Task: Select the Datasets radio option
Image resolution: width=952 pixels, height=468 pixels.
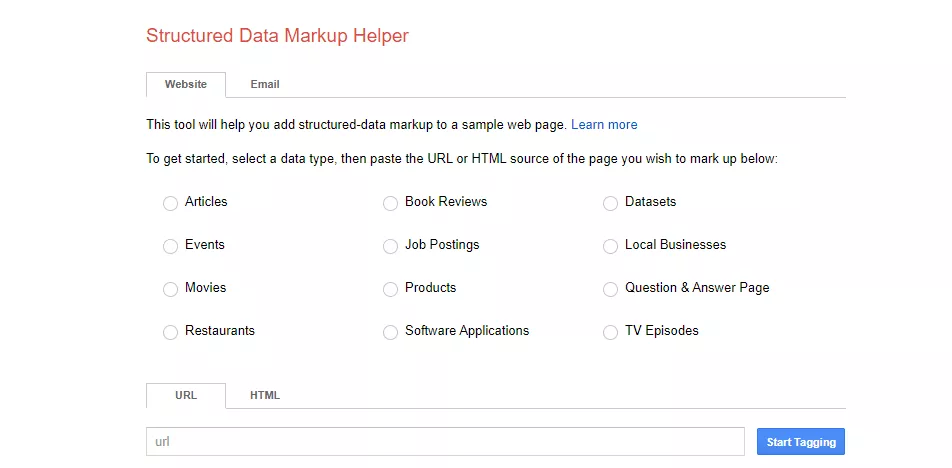Action: click(x=610, y=203)
